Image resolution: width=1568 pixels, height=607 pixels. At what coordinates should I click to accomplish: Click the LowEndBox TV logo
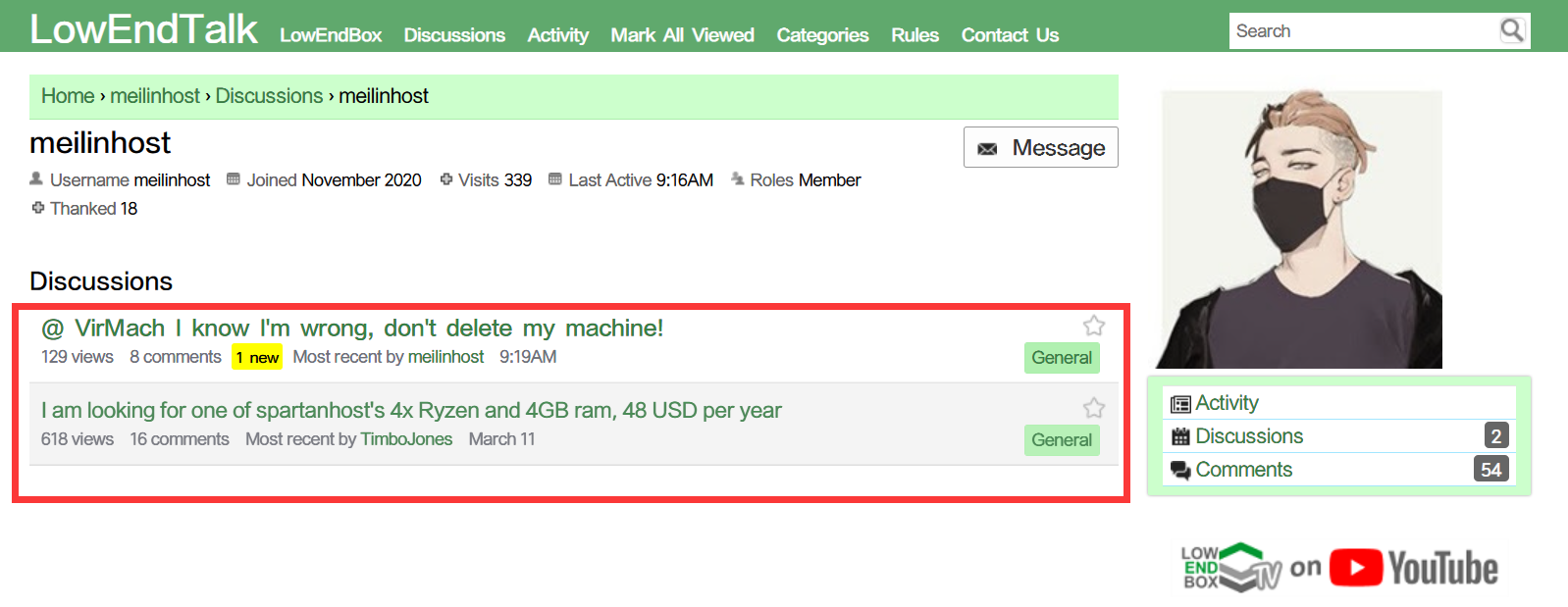(1231, 568)
